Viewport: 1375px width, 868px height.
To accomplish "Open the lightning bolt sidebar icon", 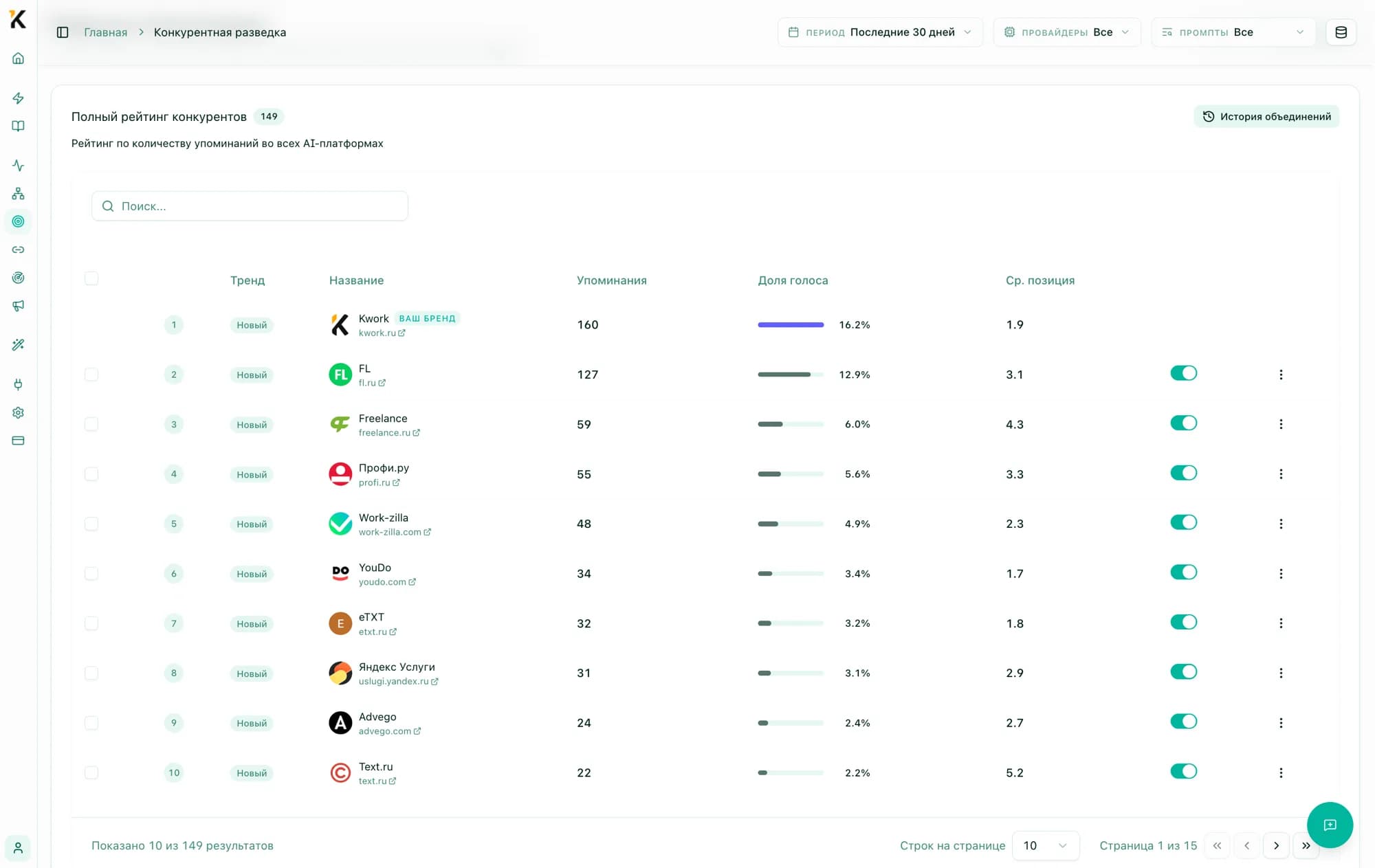I will coord(19,98).
